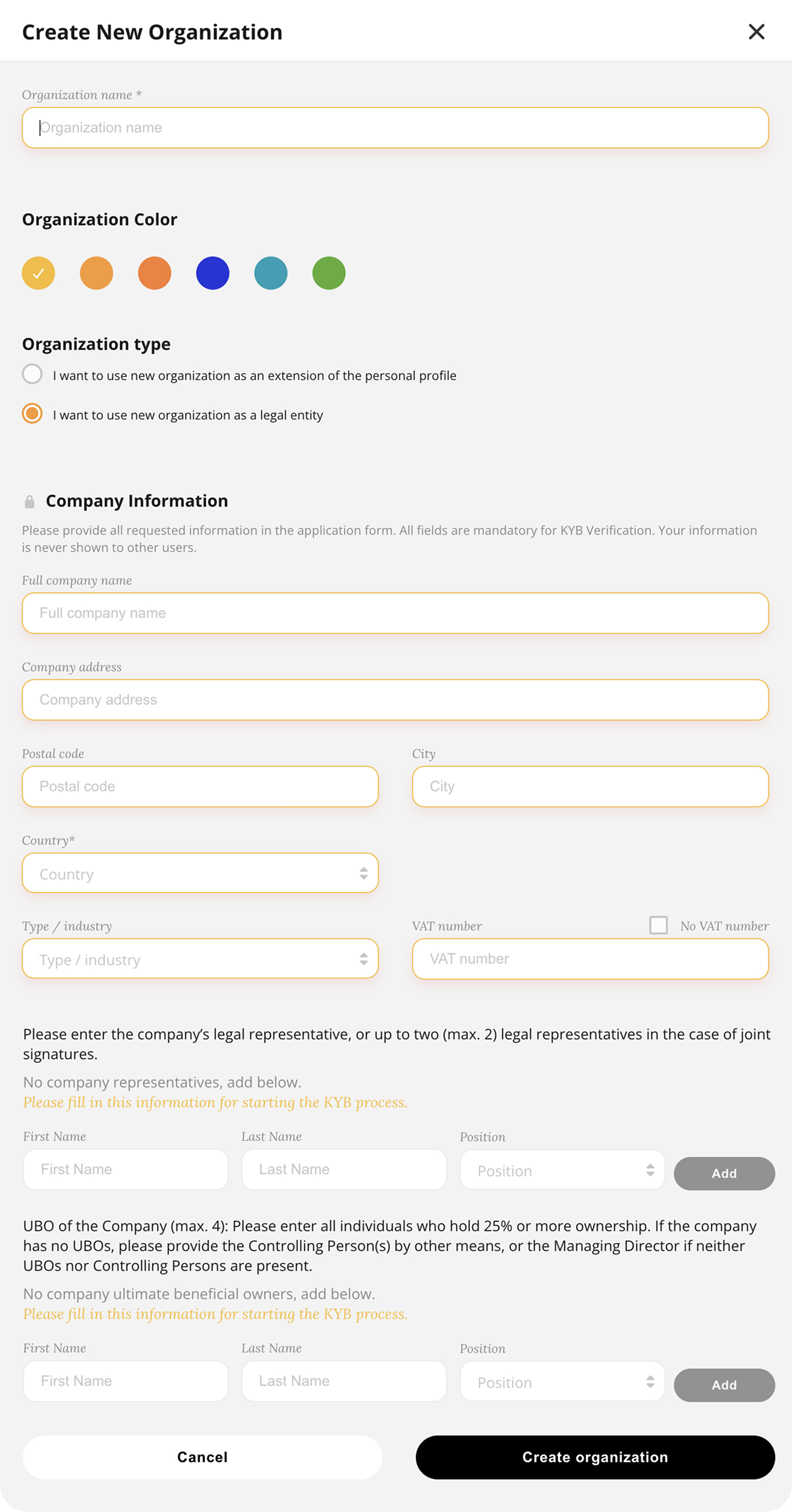
Task: Select the blue organization color
Action: tap(213, 273)
